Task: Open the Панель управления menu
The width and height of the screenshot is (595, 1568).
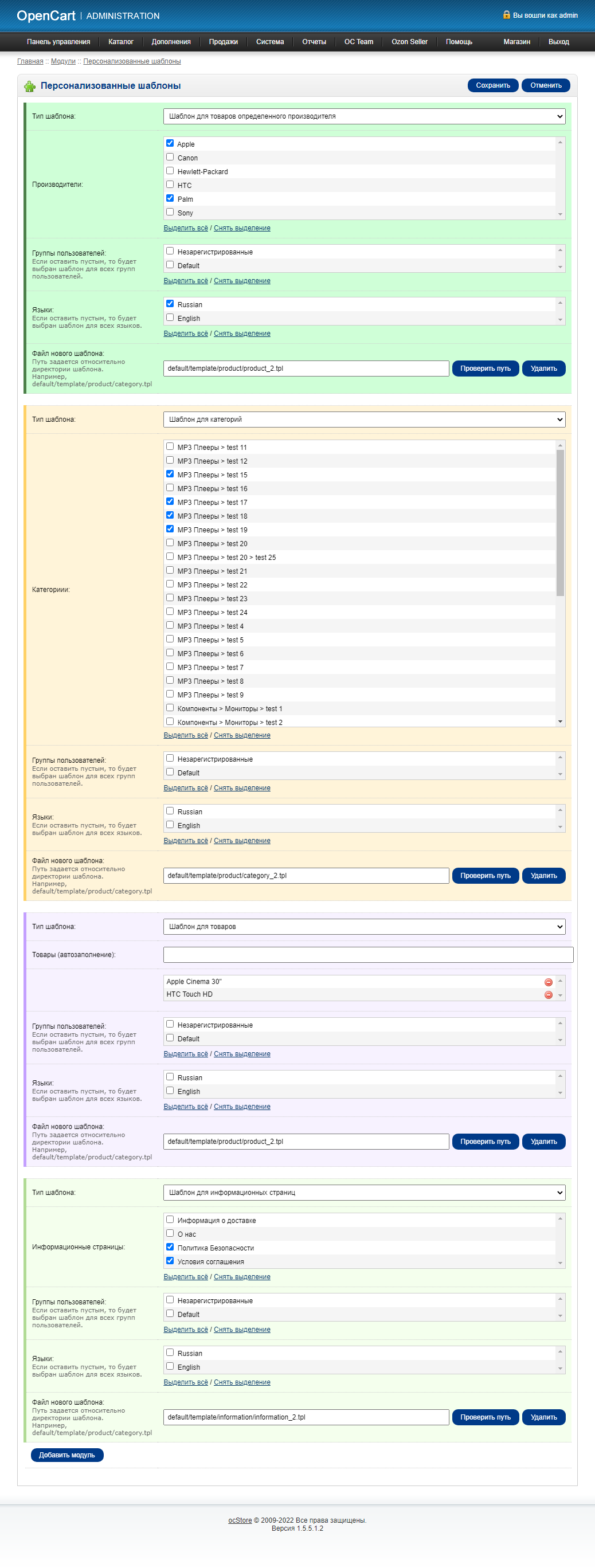Action: tap(58, 42)
